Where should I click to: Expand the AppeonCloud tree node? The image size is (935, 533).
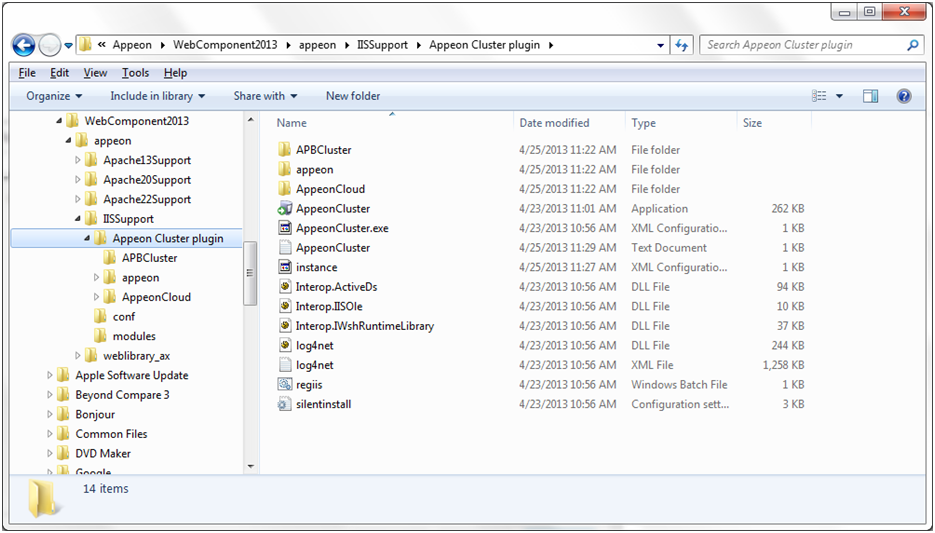(x=97, y=297)
